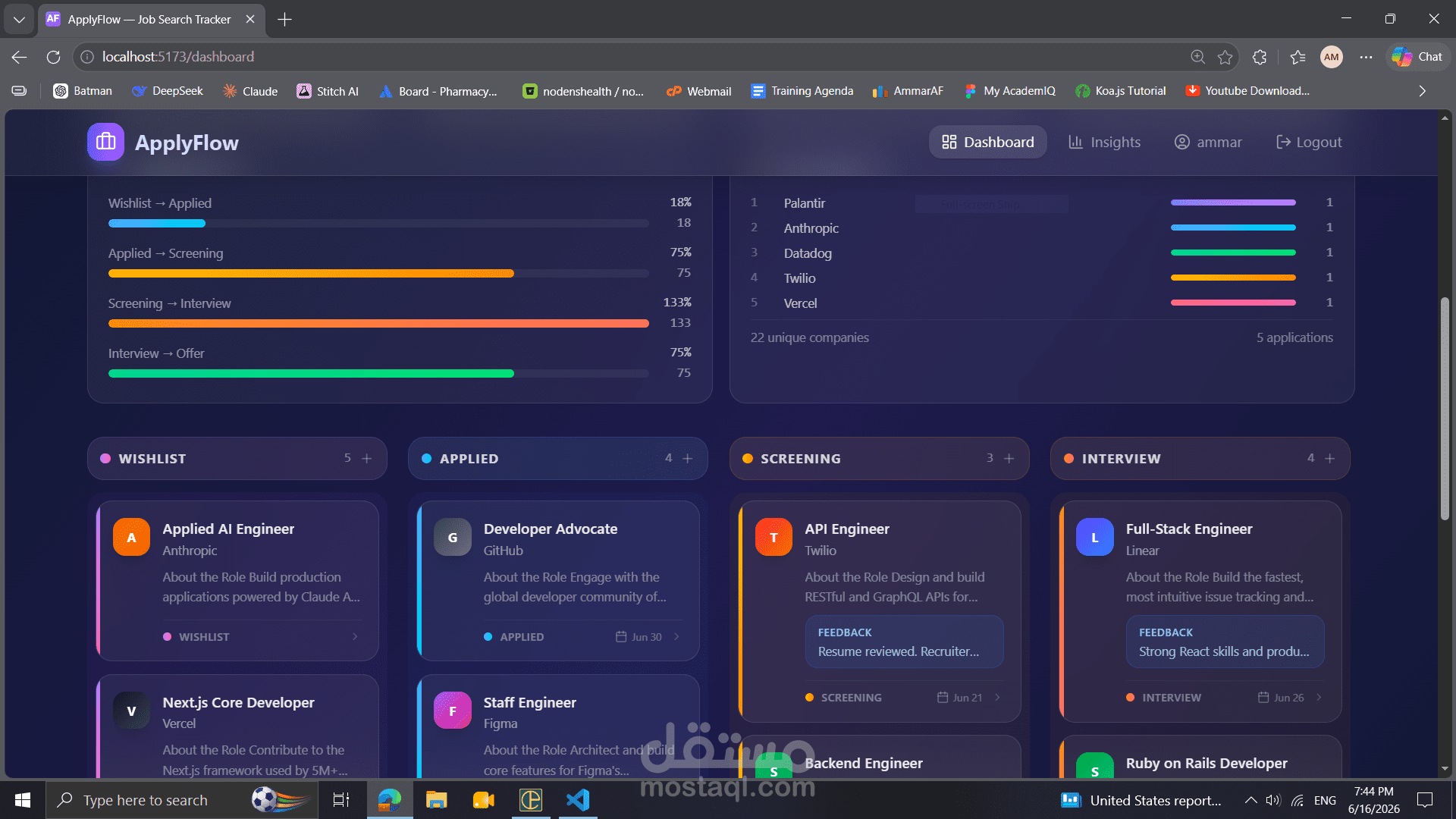Open a new browser tab
The height and width of the screenshot is (819, 1456).
tap(284, 20)
